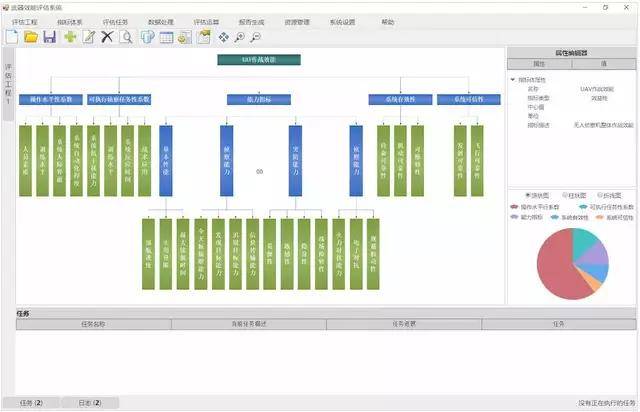Save using the floppy disk icon

tap(49, 37)
